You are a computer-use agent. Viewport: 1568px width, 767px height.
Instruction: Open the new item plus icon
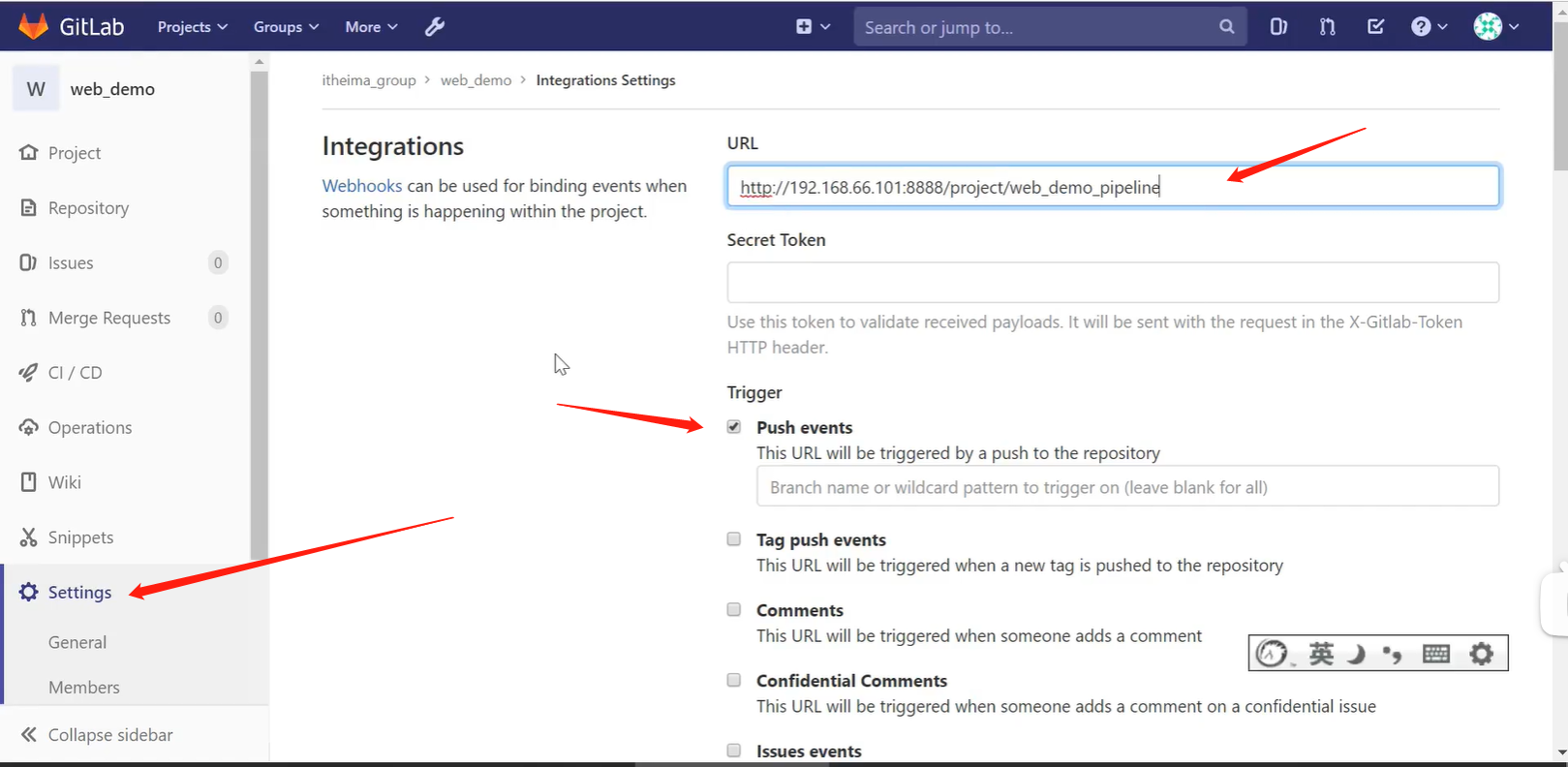click(x=804, y=27)
